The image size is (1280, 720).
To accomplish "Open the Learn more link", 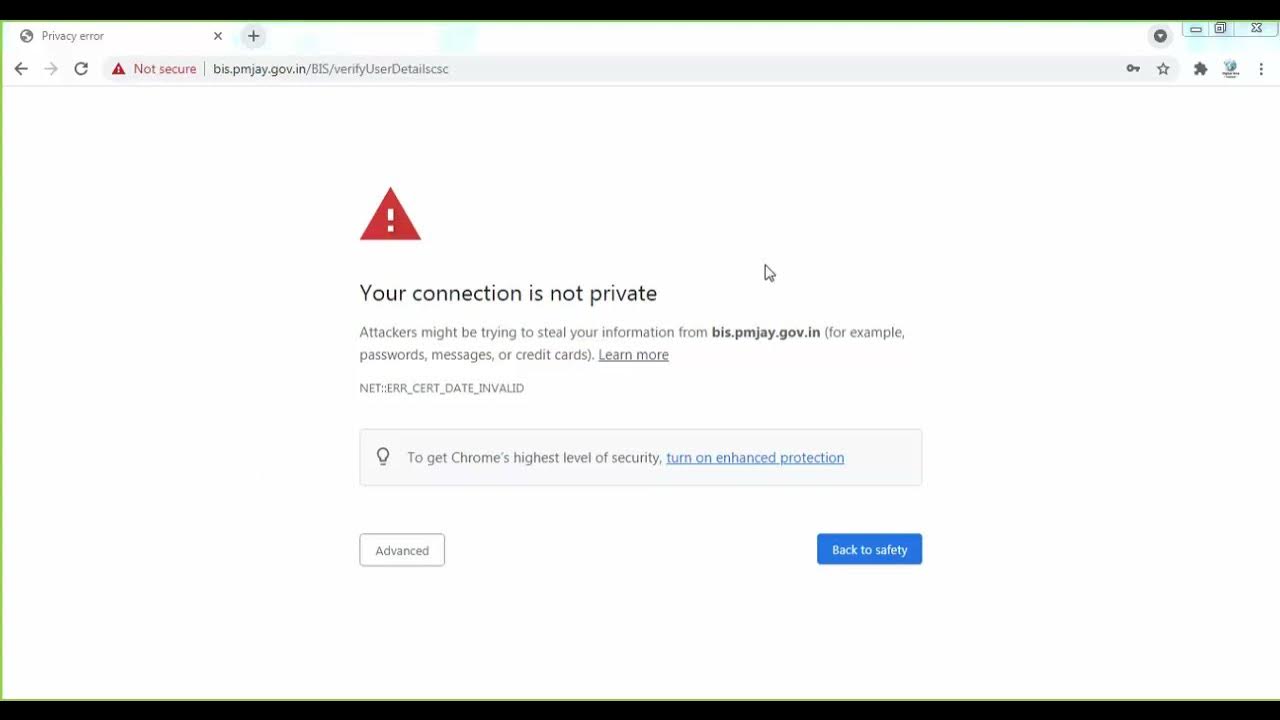I will [633, 355].
